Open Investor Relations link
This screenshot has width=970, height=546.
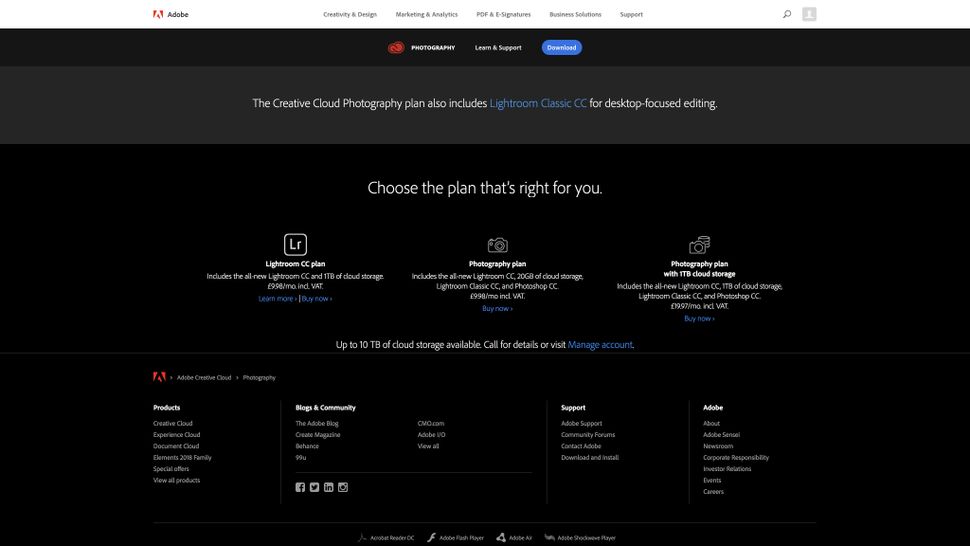point(727,469)
